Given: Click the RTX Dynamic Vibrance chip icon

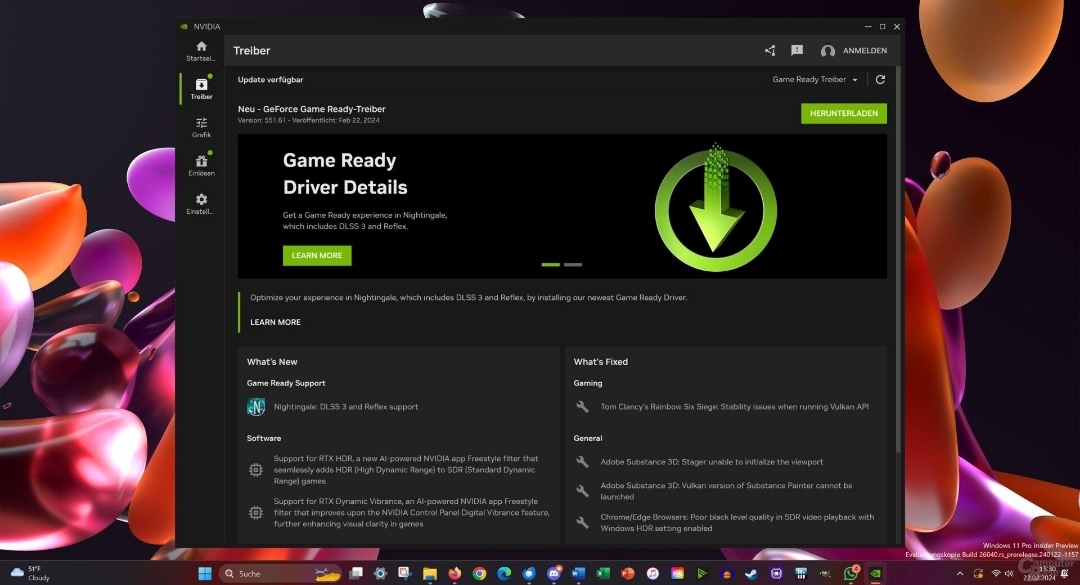Looking at the screenshot, I should click(256, 513).
